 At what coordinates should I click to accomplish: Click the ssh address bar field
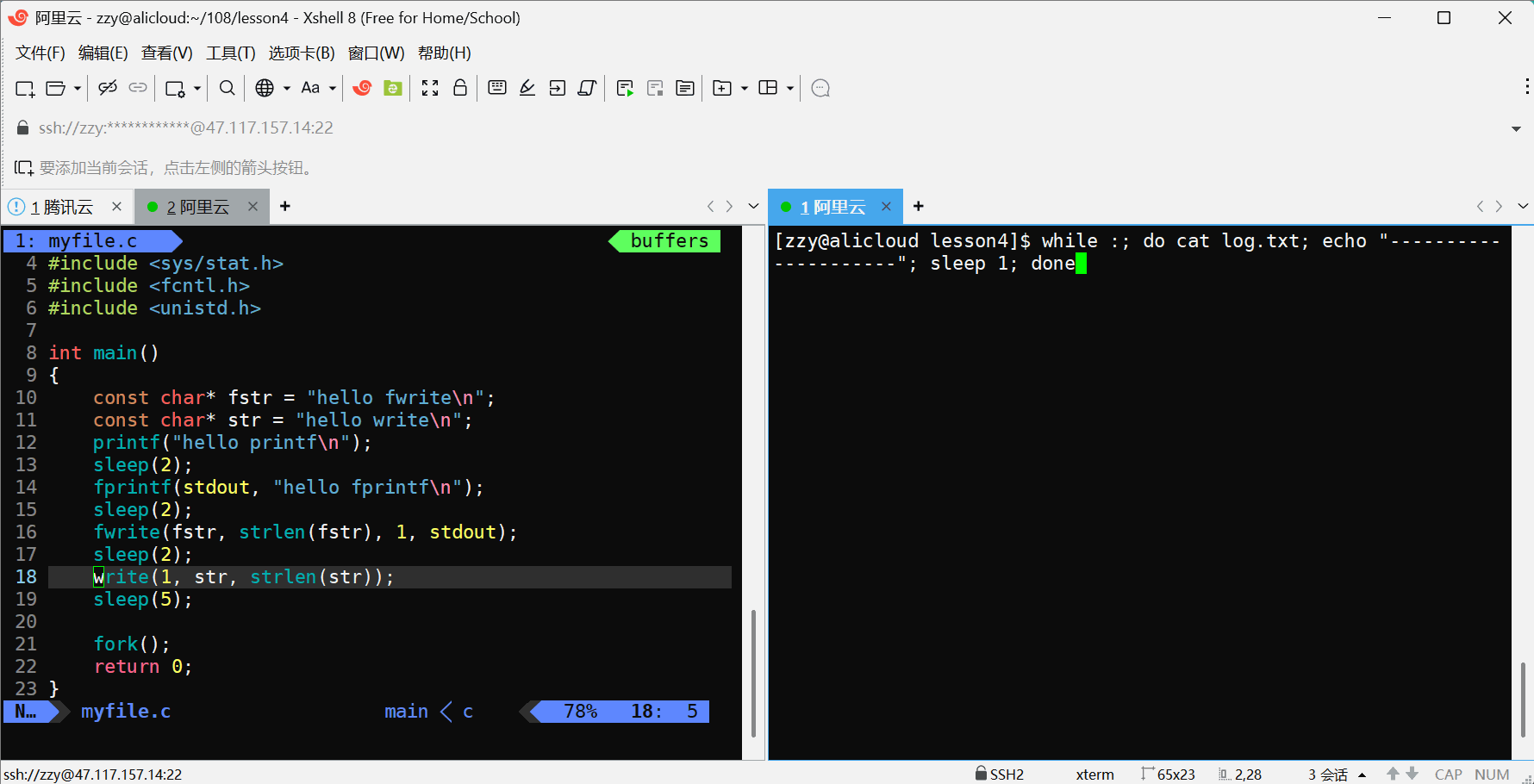click(x=767, y=128)
